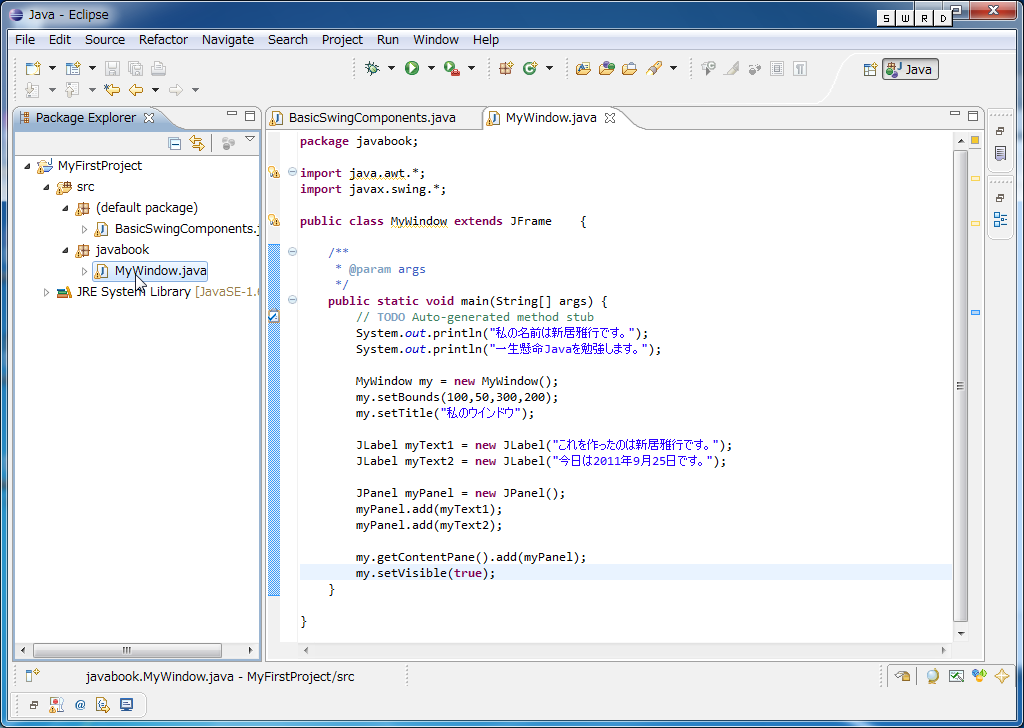This screenshot has height=728, width=1024.
Task: Click the TODO task marker in gutter
Action: coord(273,317)
